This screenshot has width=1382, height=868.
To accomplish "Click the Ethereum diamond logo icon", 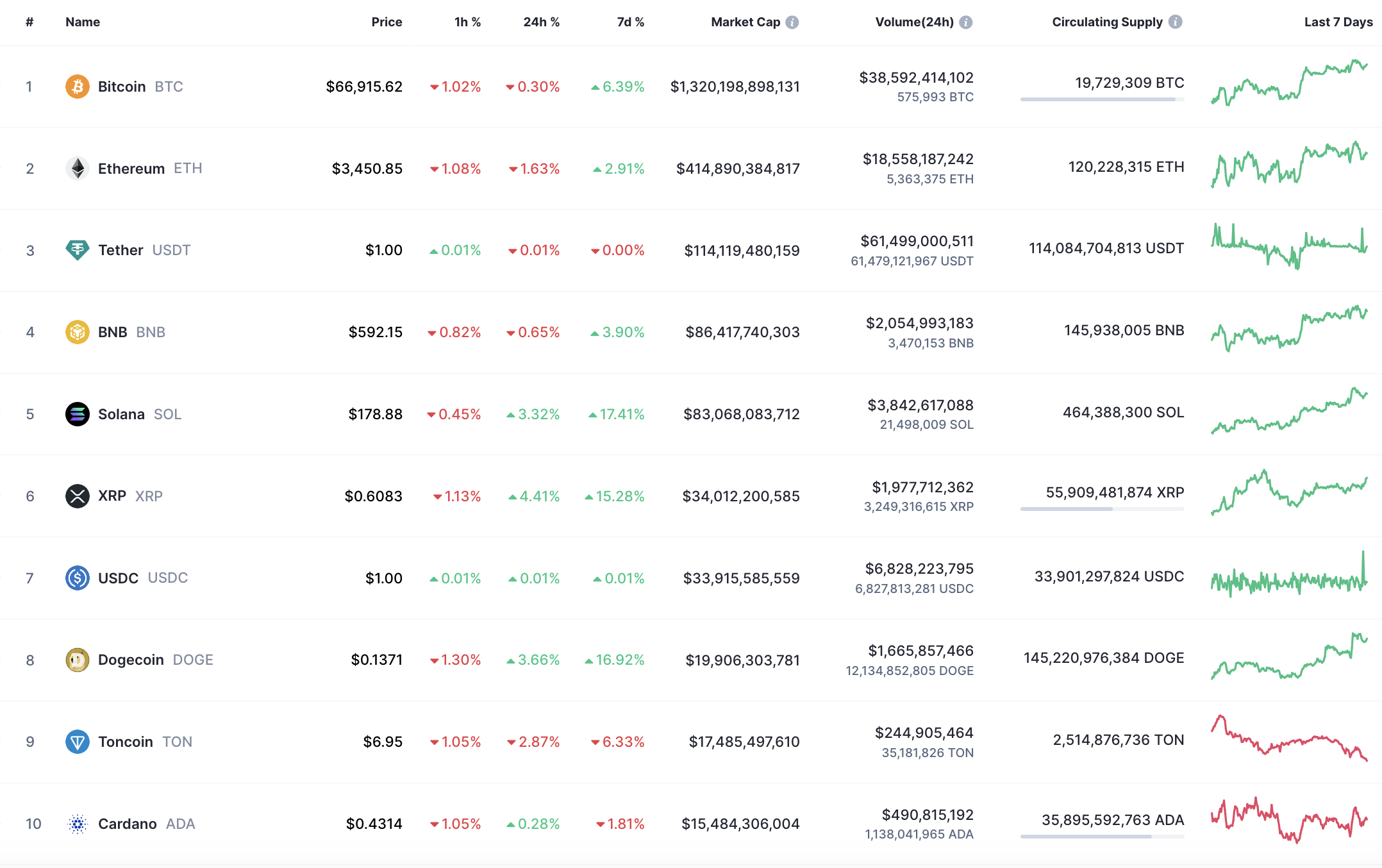I will [78, 169].
